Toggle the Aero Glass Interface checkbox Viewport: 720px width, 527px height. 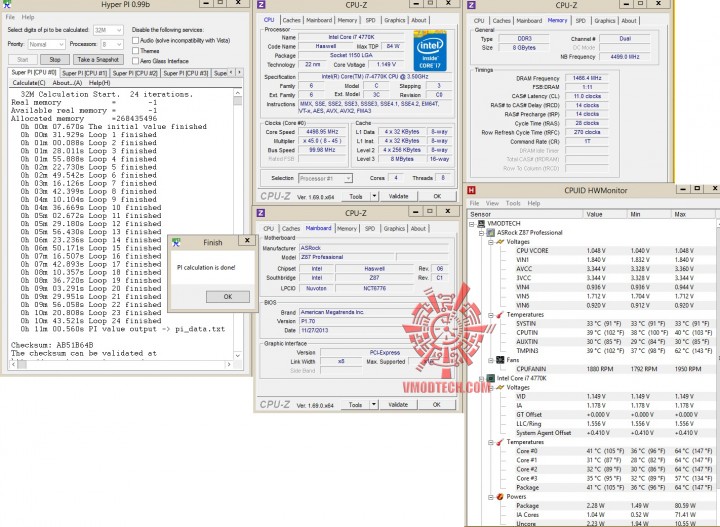[135, 61]
